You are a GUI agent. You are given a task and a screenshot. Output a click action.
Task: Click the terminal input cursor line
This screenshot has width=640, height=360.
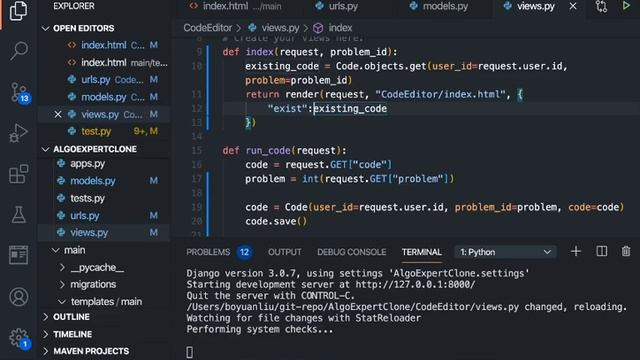[189, 351]
